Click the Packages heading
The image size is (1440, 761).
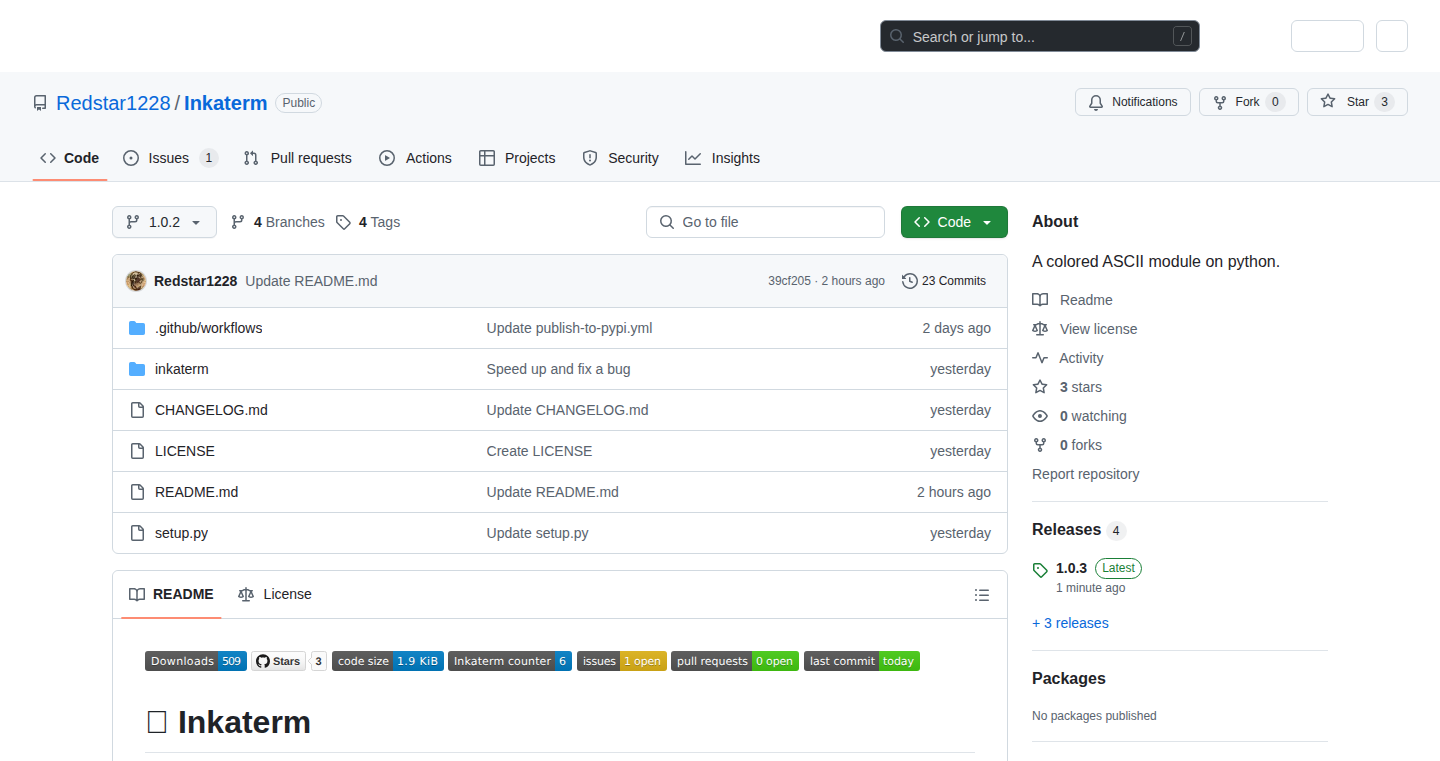(x=1069, y=679)
